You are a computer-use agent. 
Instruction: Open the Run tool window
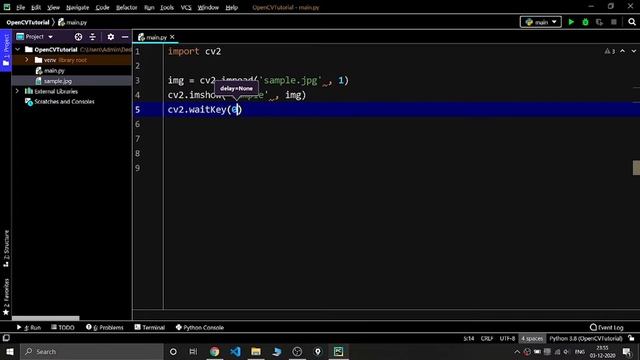tap(29, 327)
